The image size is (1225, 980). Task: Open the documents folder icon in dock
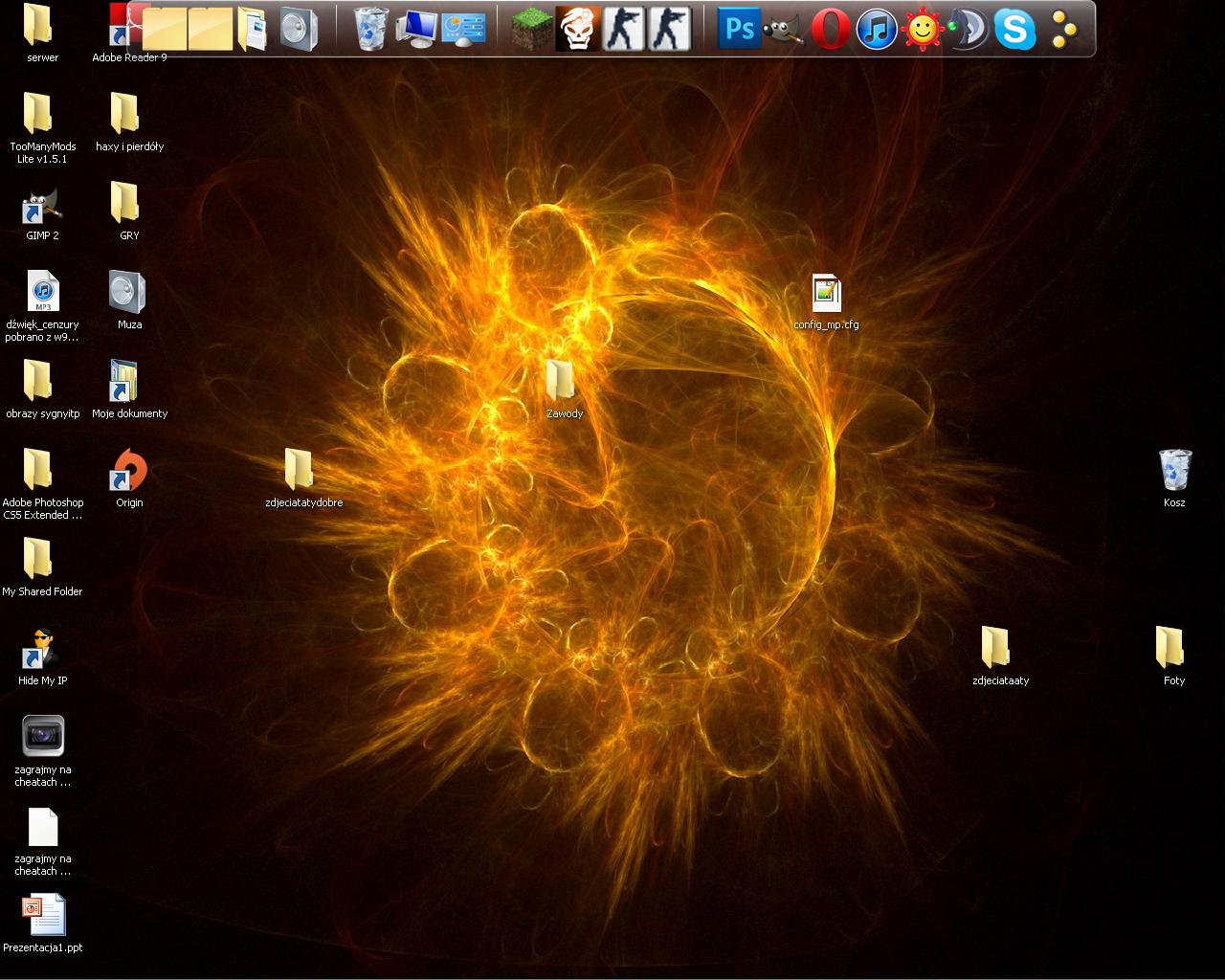coord(253,29)
